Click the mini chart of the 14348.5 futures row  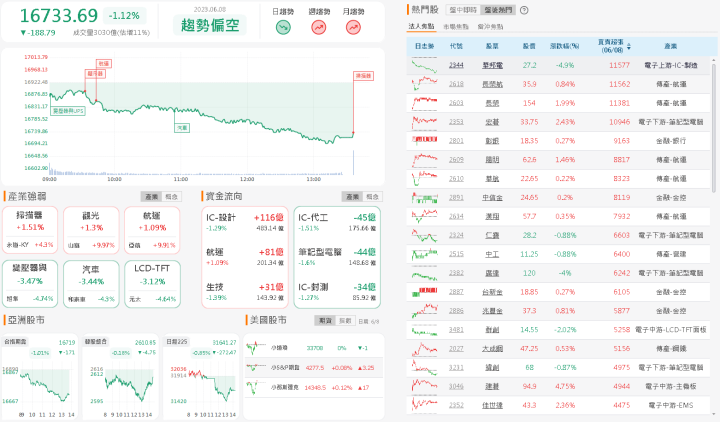256,388
